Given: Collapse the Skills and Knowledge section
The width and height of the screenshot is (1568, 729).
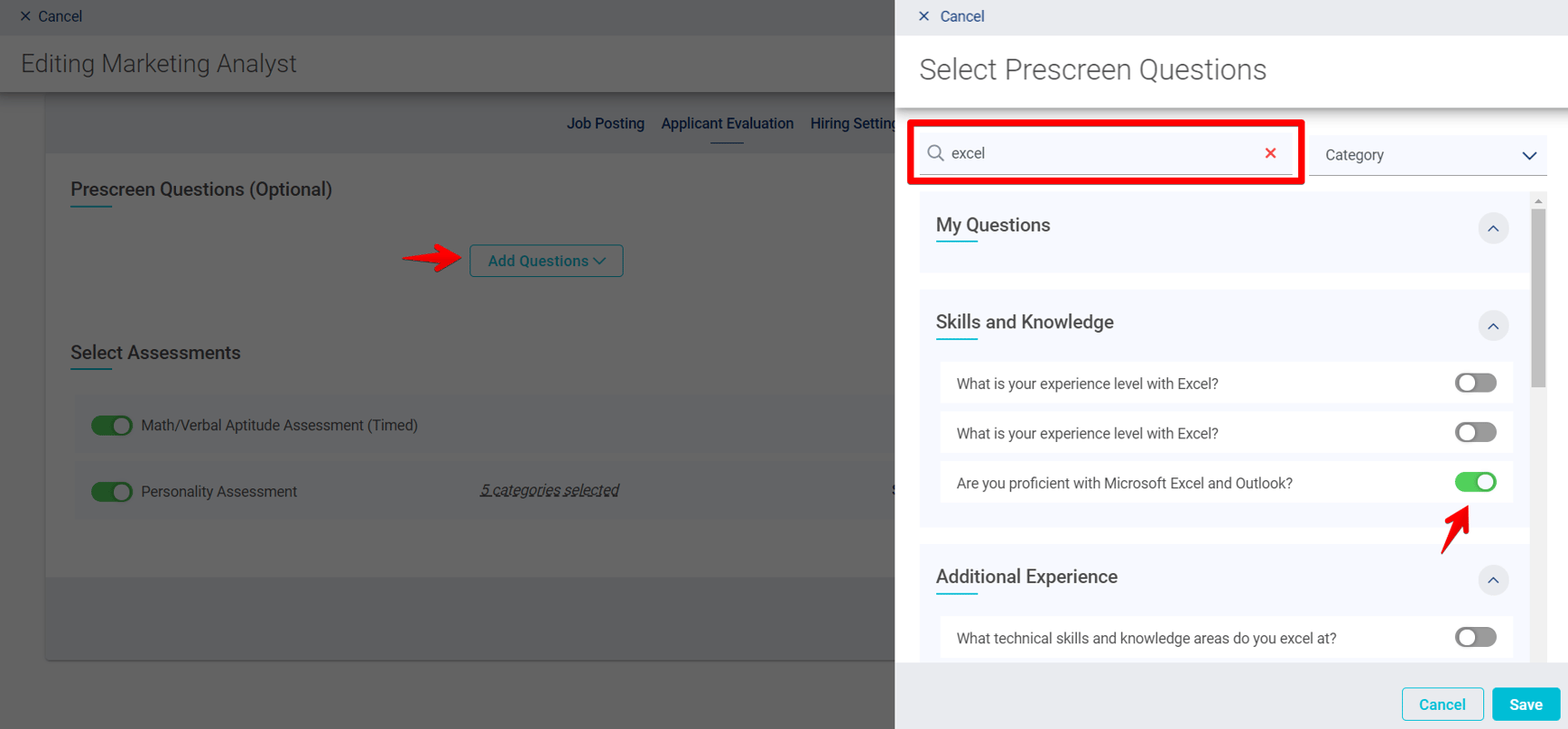Looking at the screenshot, I should pyautogui.click(x=1493, y=325).
